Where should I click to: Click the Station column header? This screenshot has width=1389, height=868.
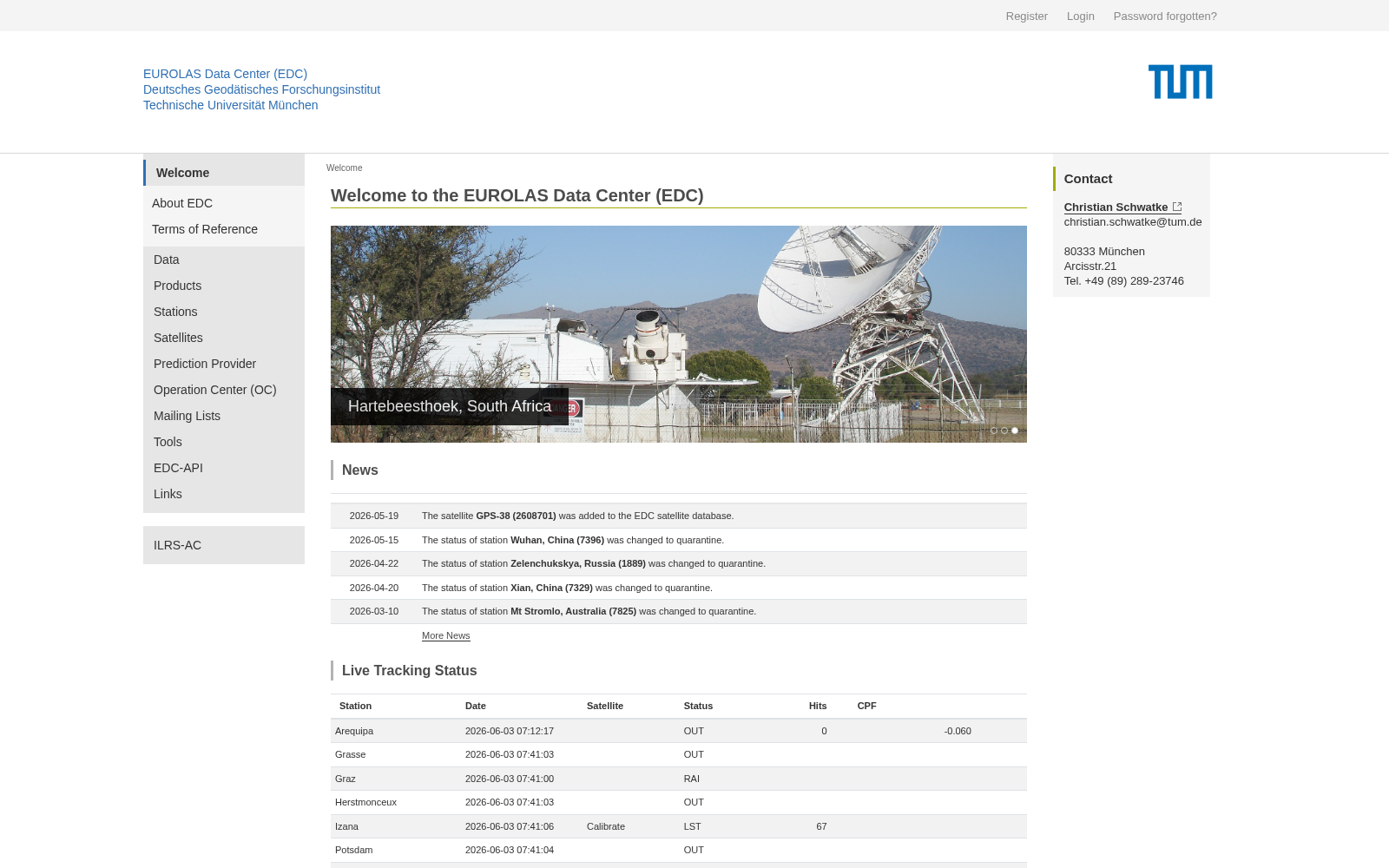point(355,706)
